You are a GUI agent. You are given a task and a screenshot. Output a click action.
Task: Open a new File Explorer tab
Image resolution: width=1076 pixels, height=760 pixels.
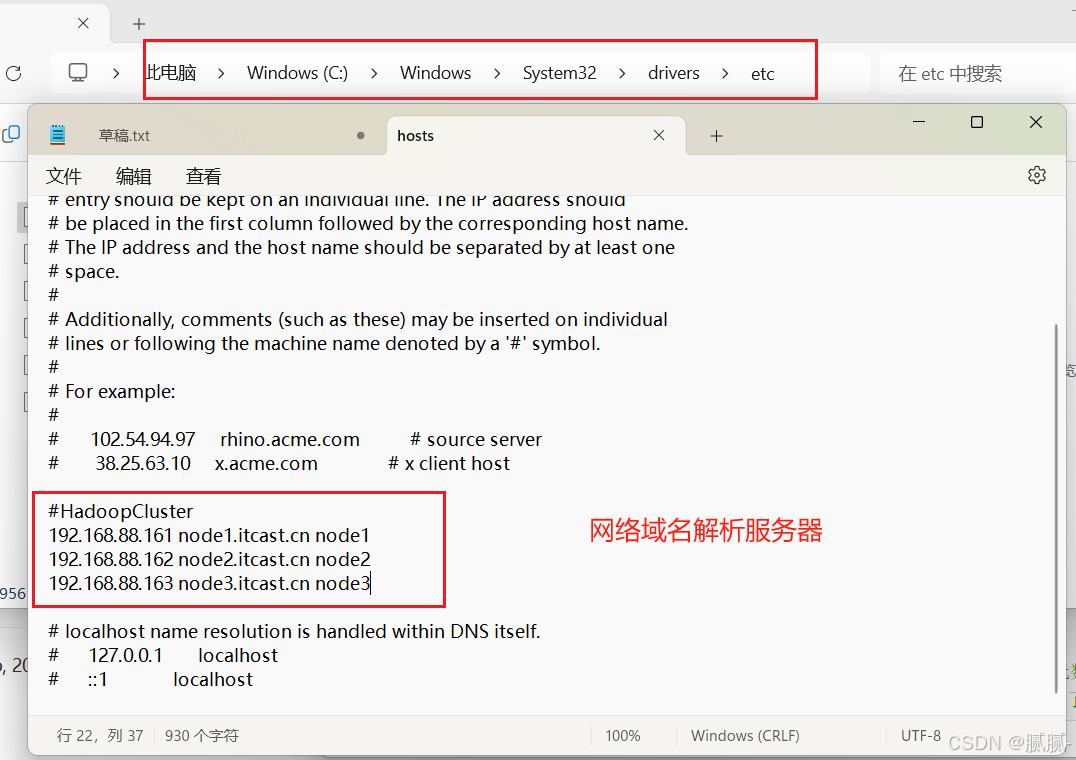tap(138, 23)
